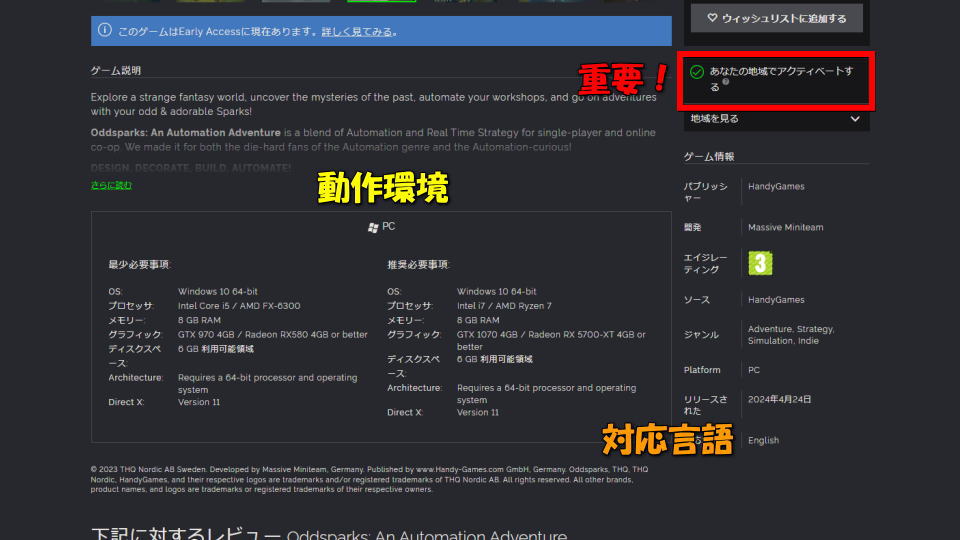Click the info icon in Early Access banner

[x=105, y=30]
